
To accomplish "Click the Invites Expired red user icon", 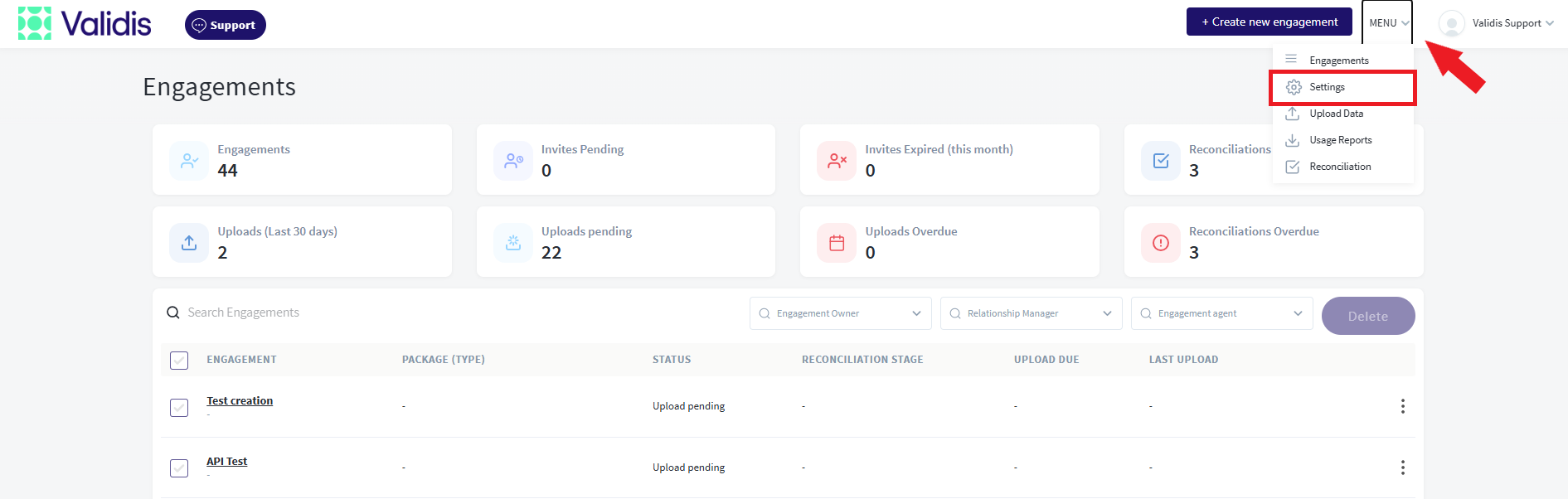I will click(837, 161).
